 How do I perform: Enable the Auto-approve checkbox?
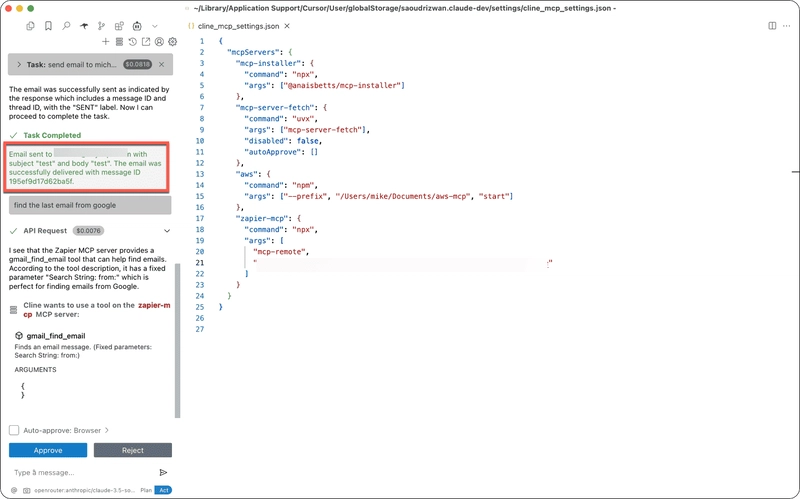pos(14,430)
